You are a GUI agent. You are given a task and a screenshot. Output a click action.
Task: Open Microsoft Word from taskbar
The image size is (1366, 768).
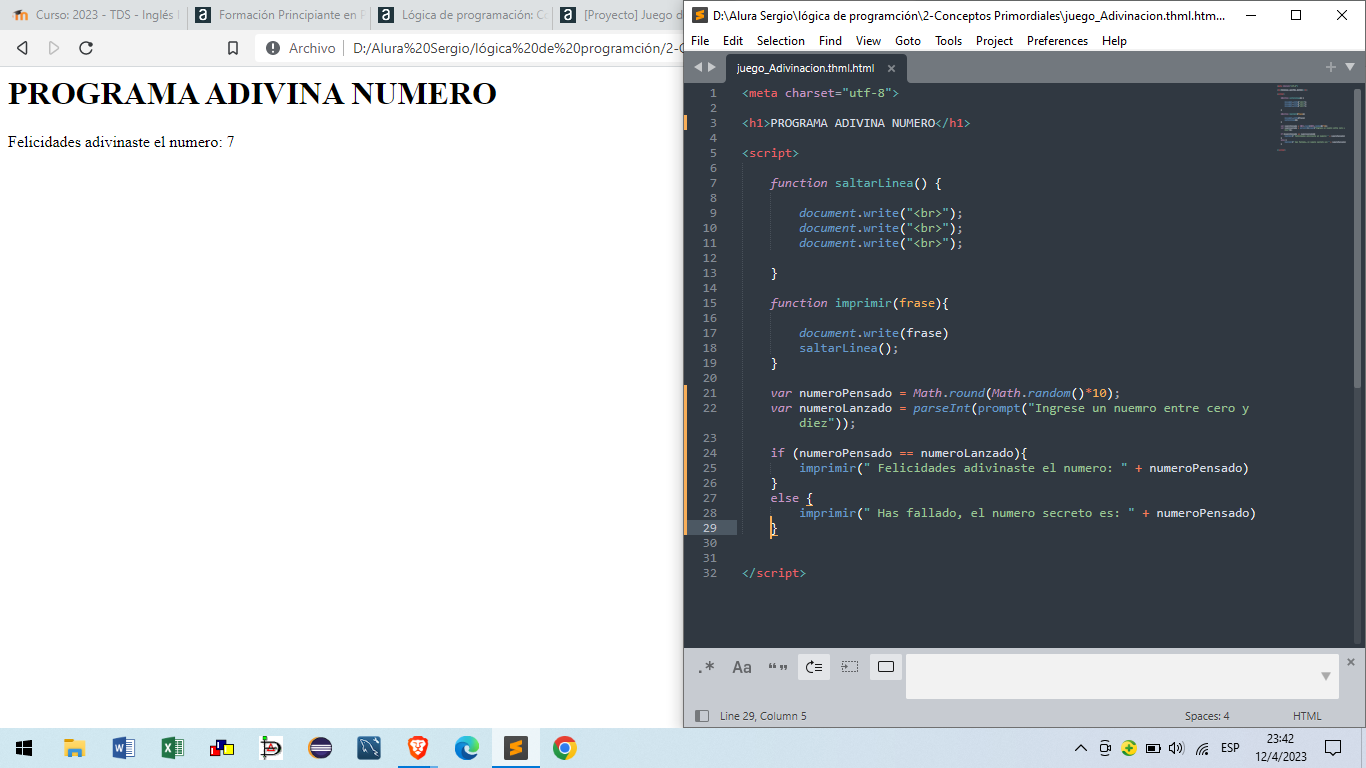pos(123,748)
